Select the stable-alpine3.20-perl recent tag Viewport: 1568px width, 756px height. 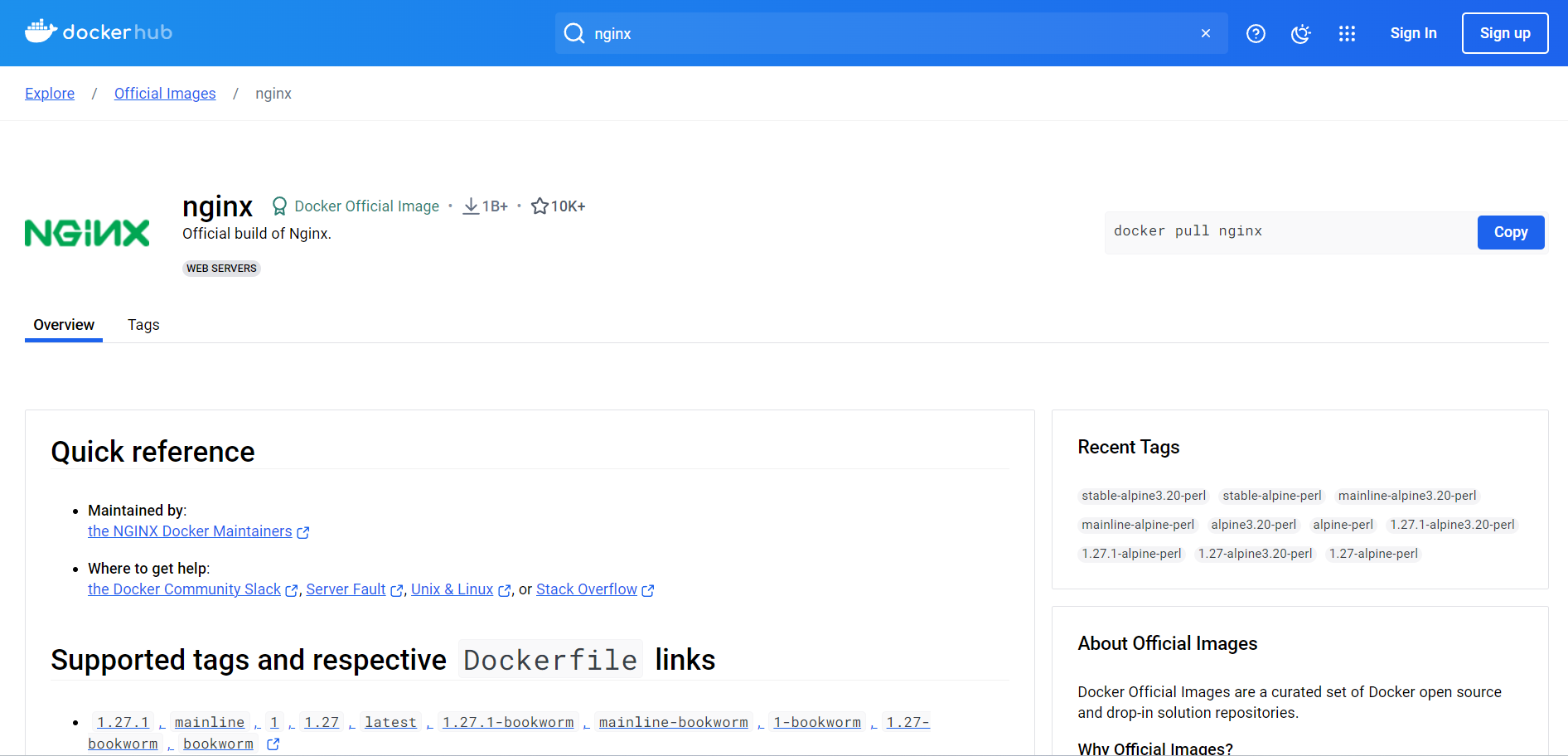pos(1143,495)
